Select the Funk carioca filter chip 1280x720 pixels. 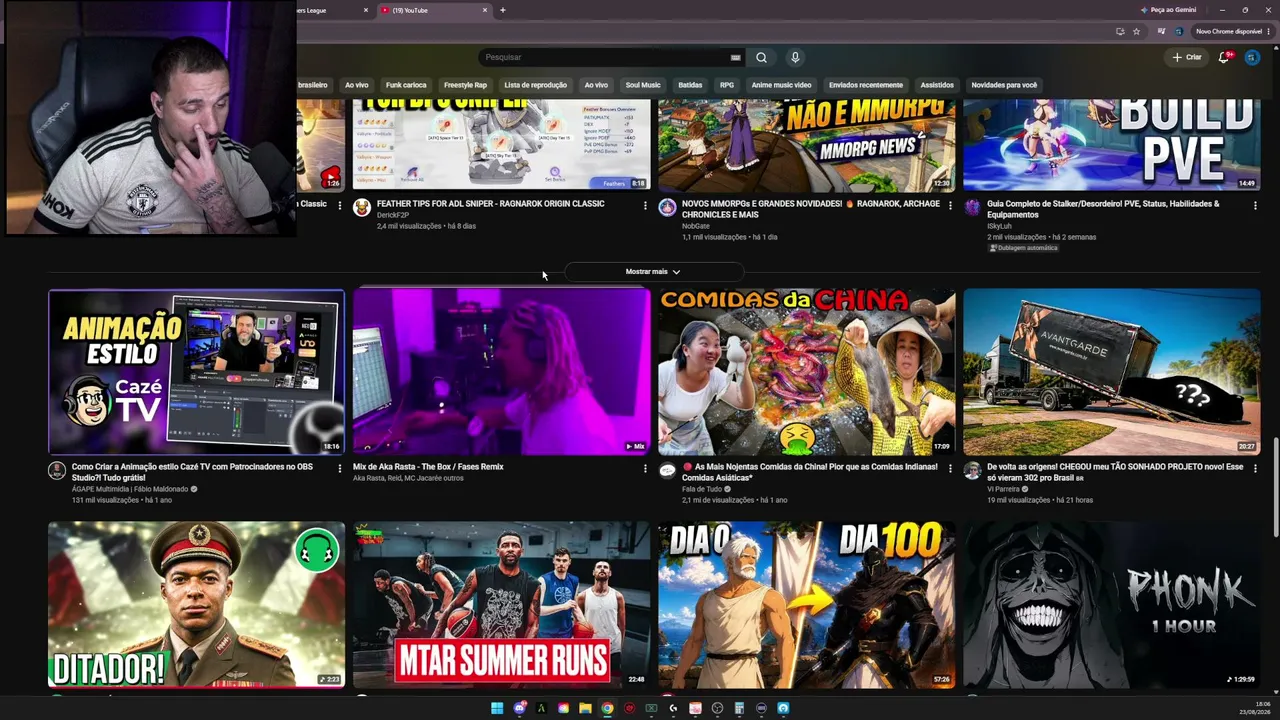click(406, 85)
